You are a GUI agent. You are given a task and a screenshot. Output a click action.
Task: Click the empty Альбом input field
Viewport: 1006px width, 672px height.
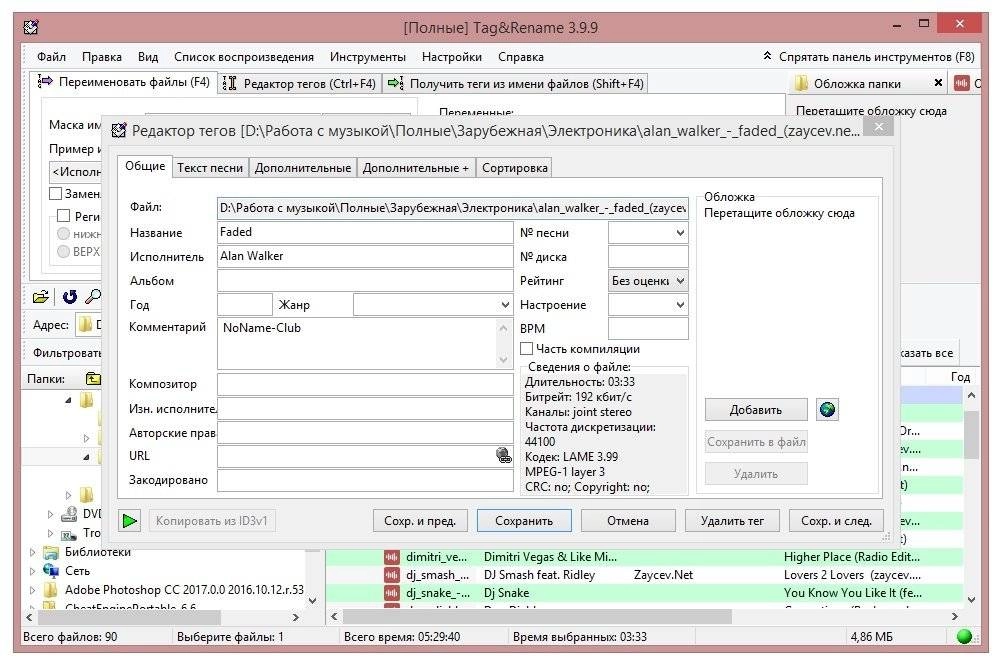364,280
